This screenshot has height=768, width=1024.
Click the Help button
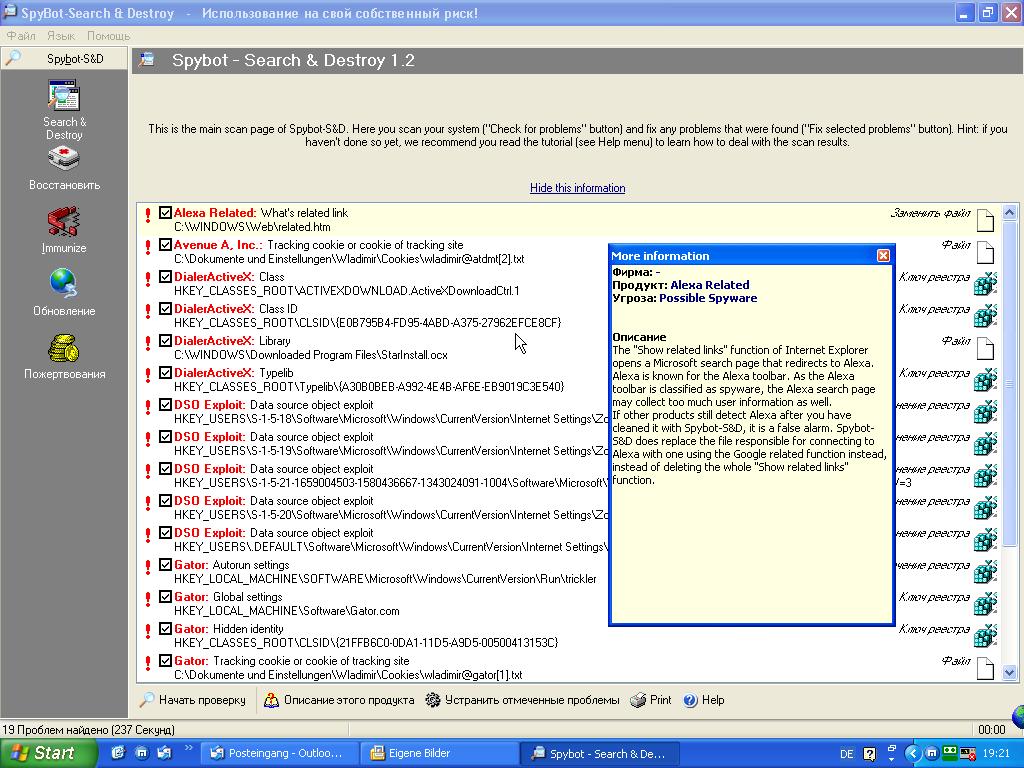pos(705,700)
